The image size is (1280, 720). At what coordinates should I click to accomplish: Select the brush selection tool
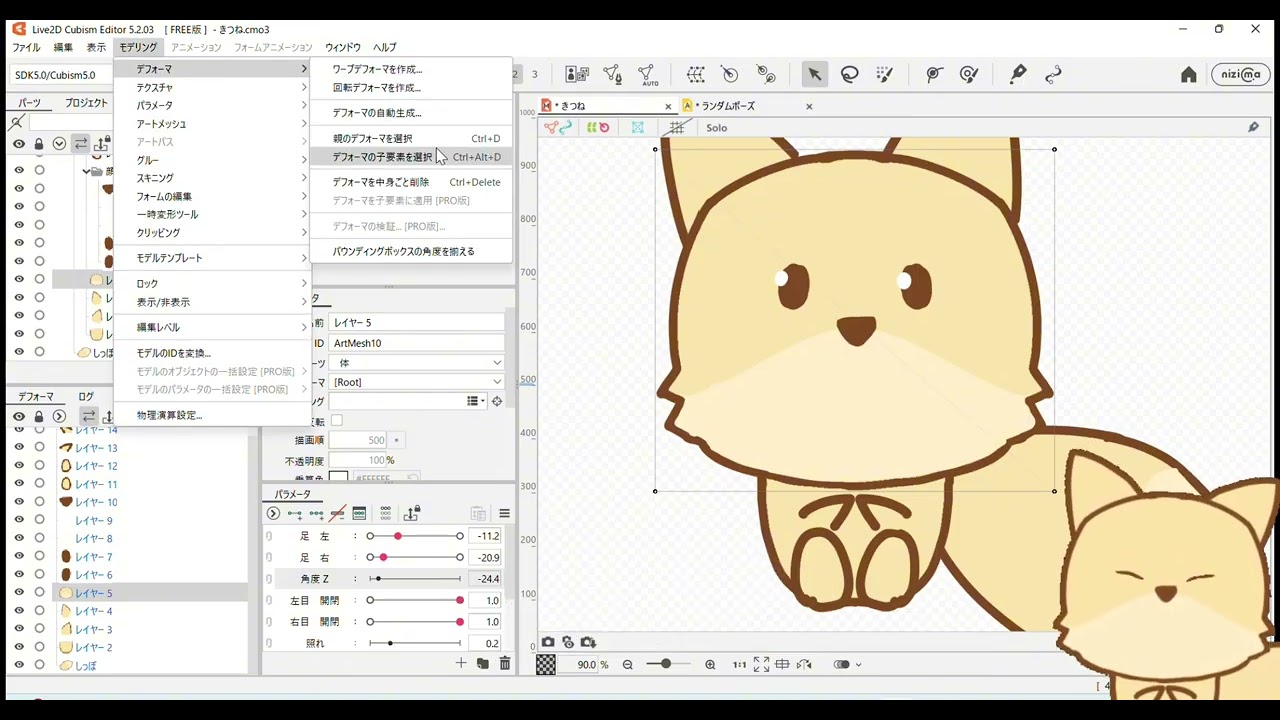tap(884, 74)
